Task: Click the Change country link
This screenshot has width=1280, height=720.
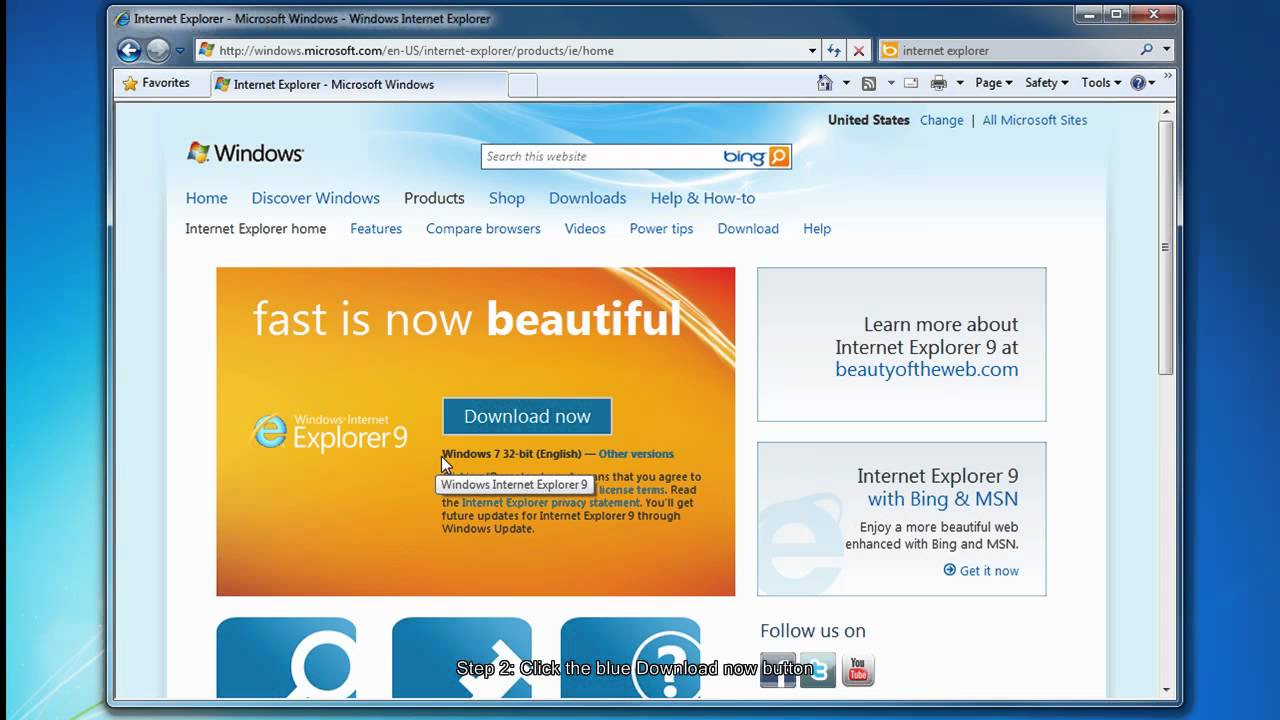Action: pyautogui.click(x=942, y=120)
